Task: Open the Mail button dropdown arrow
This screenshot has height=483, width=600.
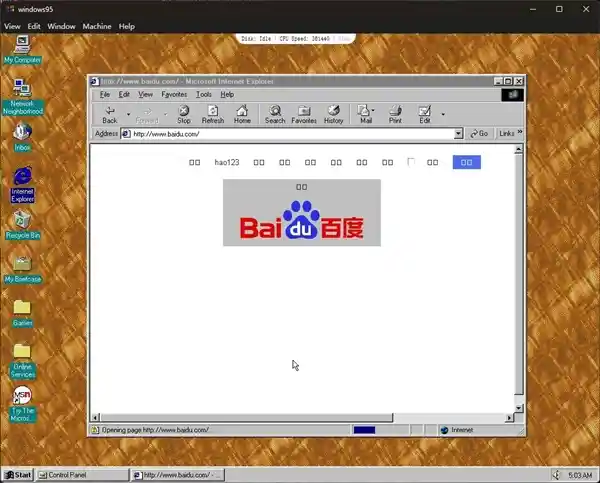Action: (373, 111)
